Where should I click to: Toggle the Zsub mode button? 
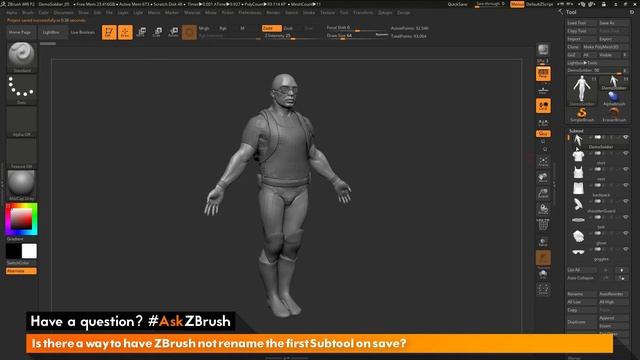288,28
